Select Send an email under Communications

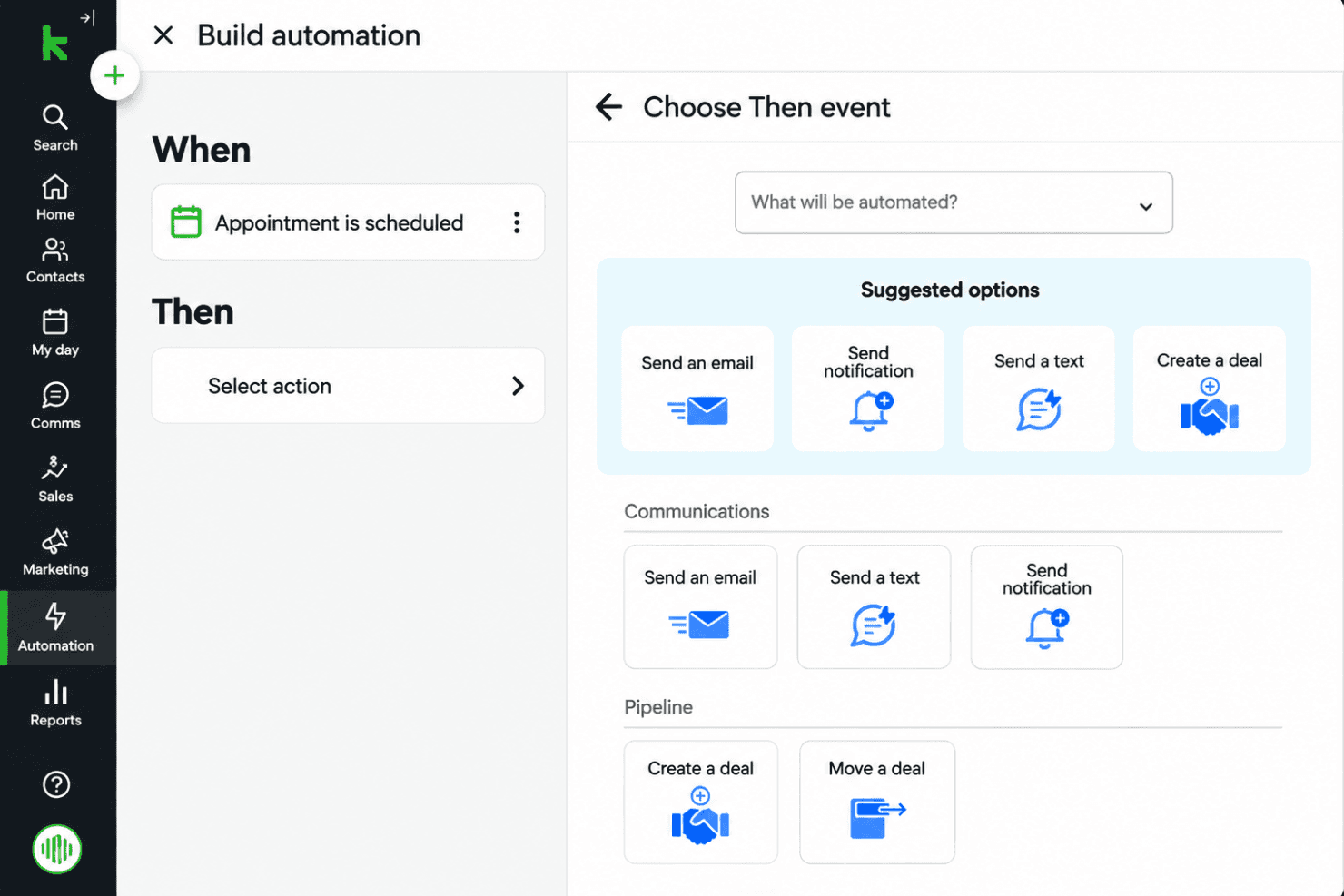700,607
